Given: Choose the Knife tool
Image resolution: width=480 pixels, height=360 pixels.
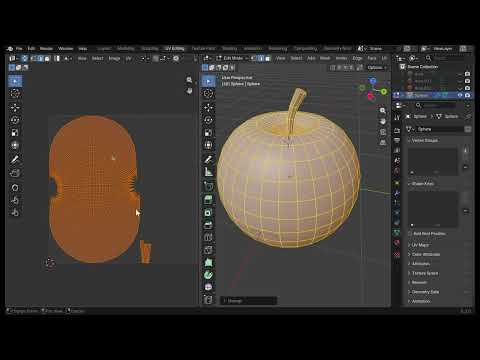Looking at the screenshot, I should 208,250.
